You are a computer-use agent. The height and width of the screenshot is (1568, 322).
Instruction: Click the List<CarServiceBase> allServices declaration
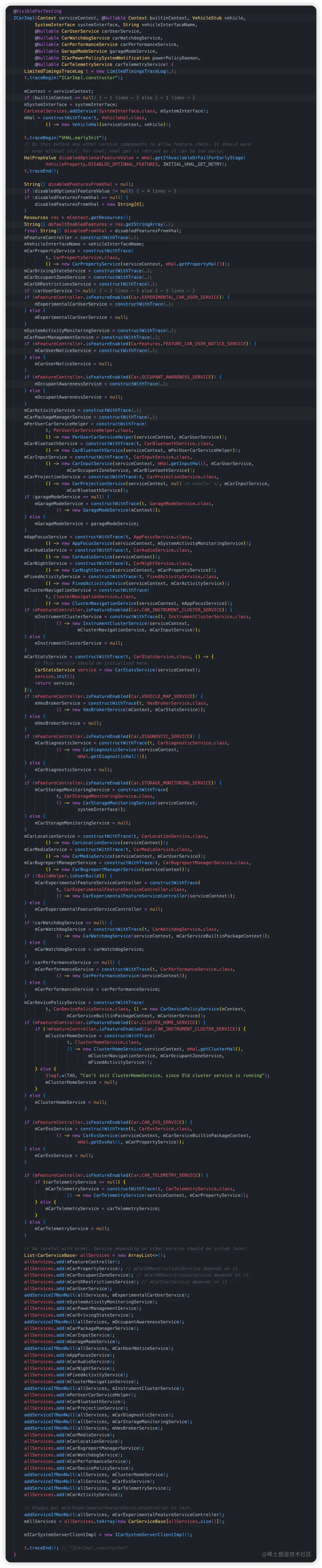click(95, 1255)
